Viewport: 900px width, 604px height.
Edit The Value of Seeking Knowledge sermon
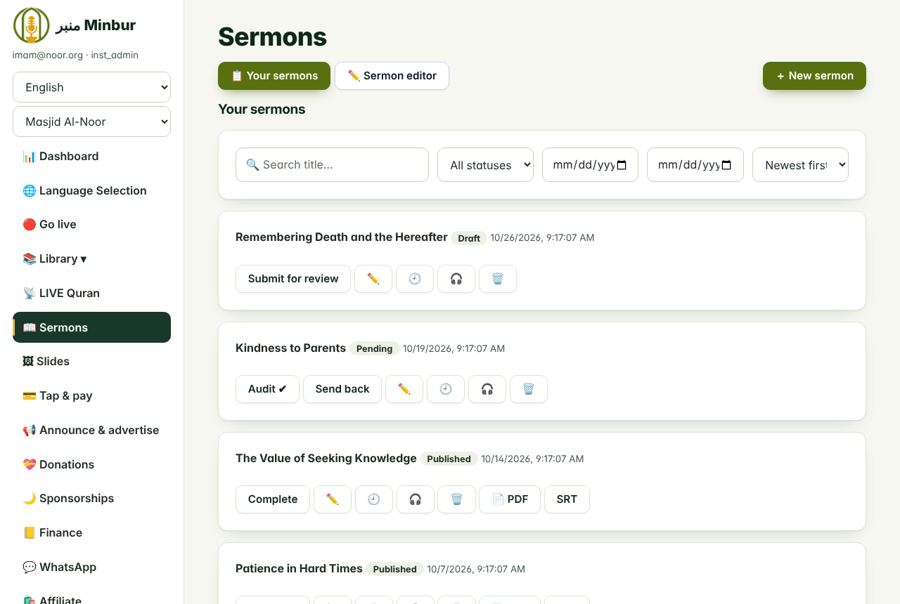[x=332, y=500]
